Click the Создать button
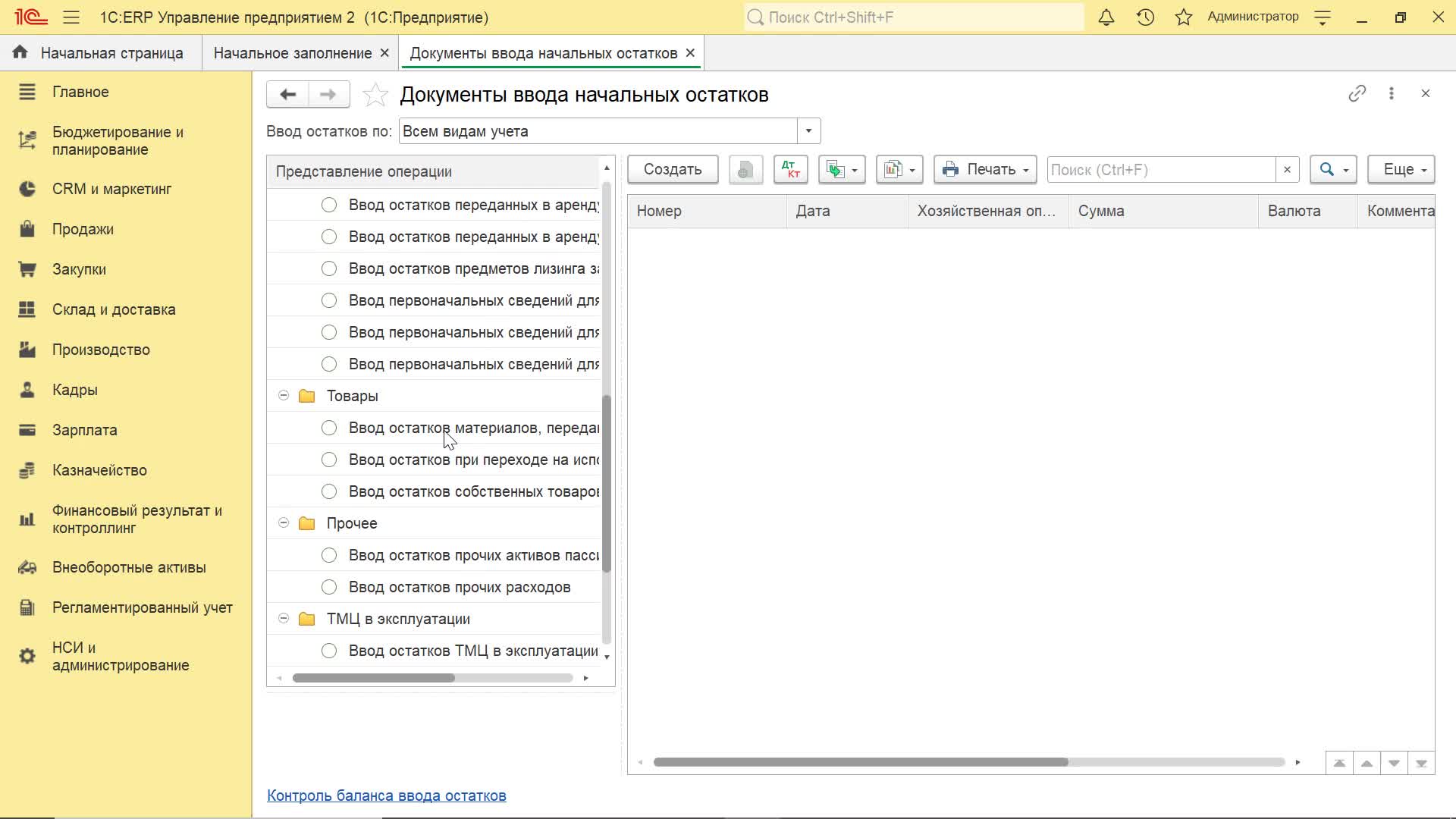The width and height of the screenshot is (1456, 819). pyautogui.click(x=673, y=169)
